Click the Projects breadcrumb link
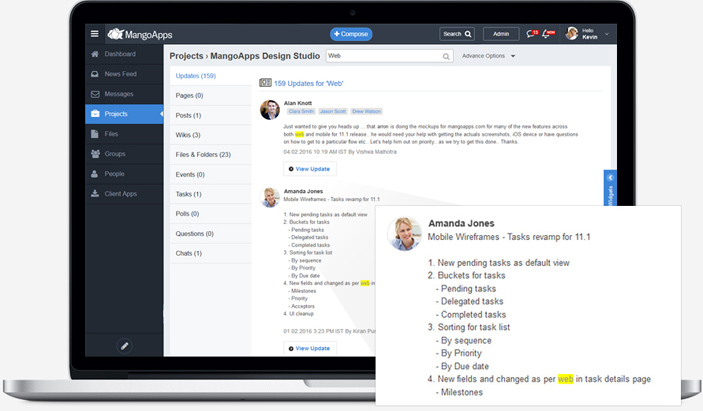This screenshot has width=703, height=411. [x=186, y=56]
